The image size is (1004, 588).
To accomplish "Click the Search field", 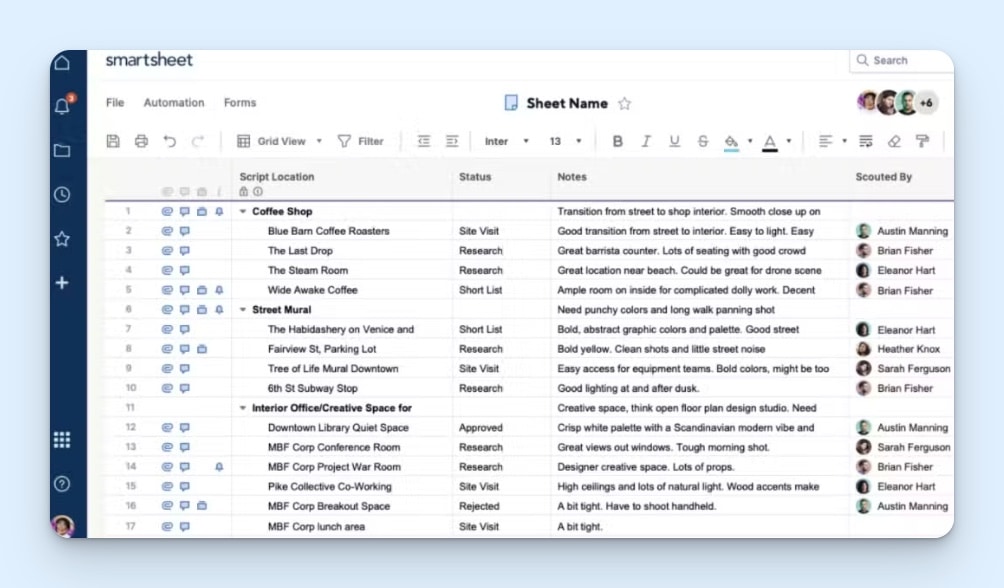I will coord(902,60).
